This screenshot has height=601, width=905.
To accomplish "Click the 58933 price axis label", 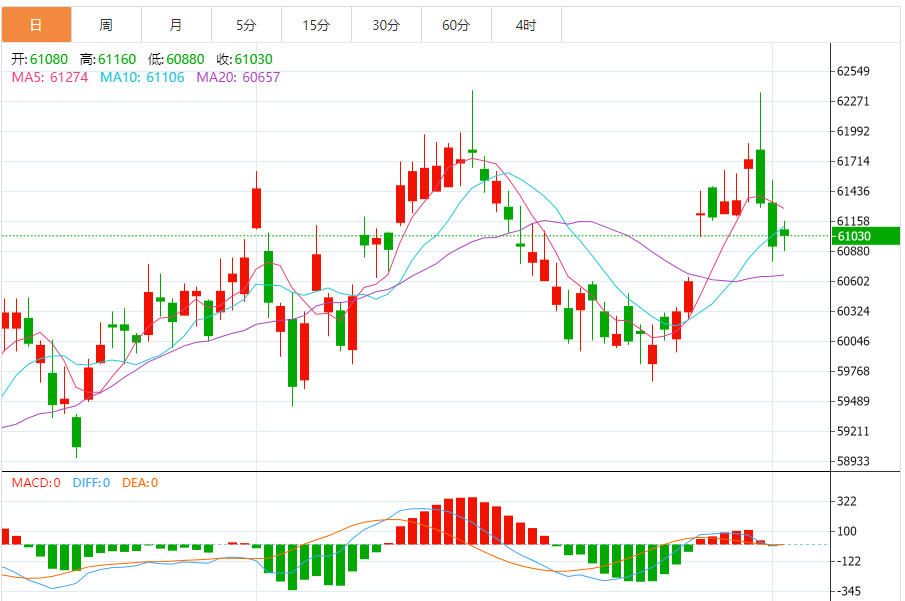I will [853, 462].
